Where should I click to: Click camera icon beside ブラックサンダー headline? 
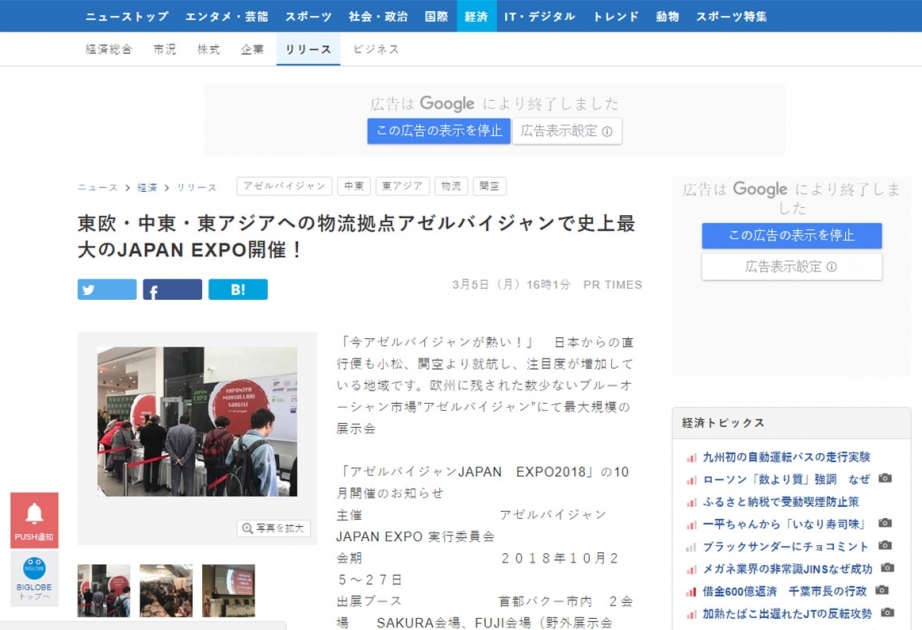coord(885,545)
